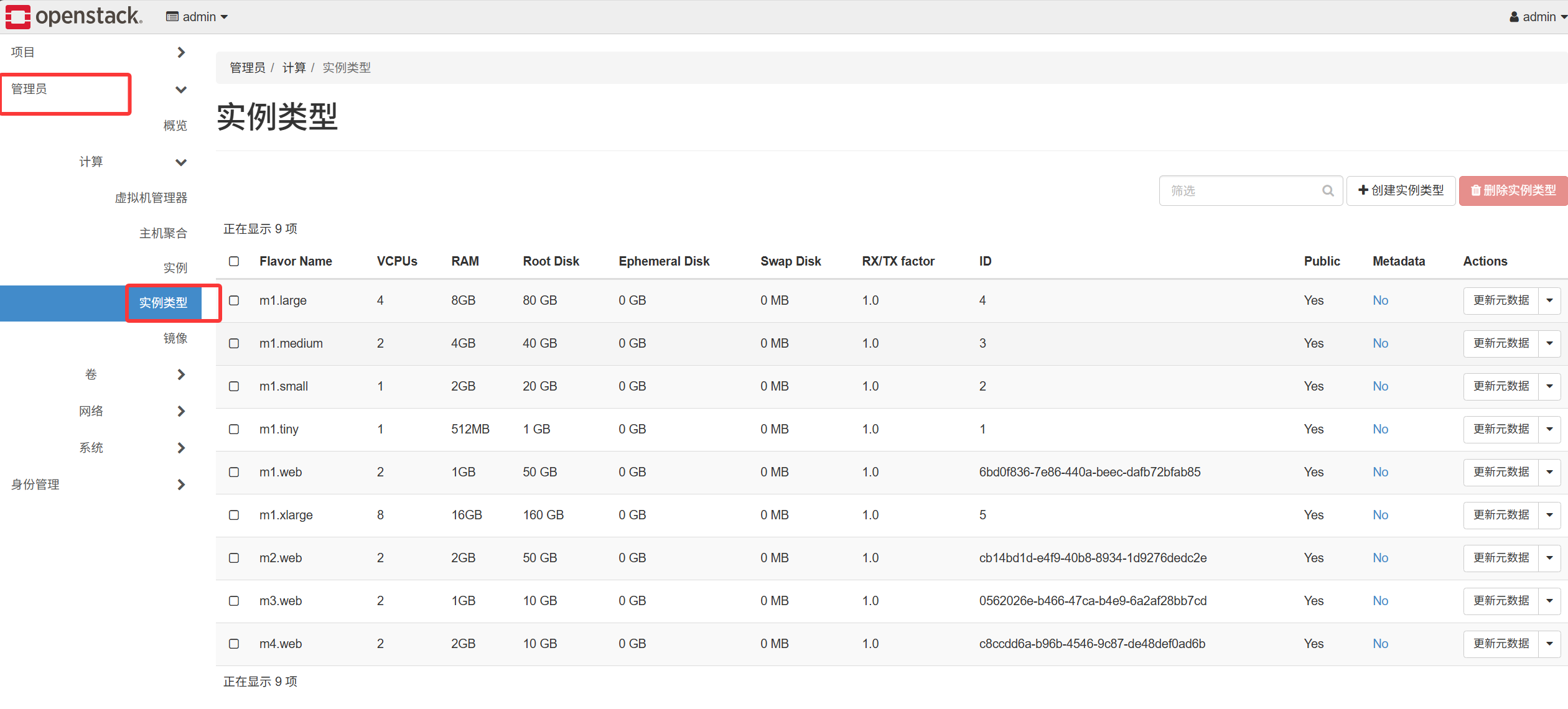The height and width of the screenshot is (709, 1568).
Task: Click the 计算 breadcrumb link
Action: pyautogui.click(x=294, y=68)
